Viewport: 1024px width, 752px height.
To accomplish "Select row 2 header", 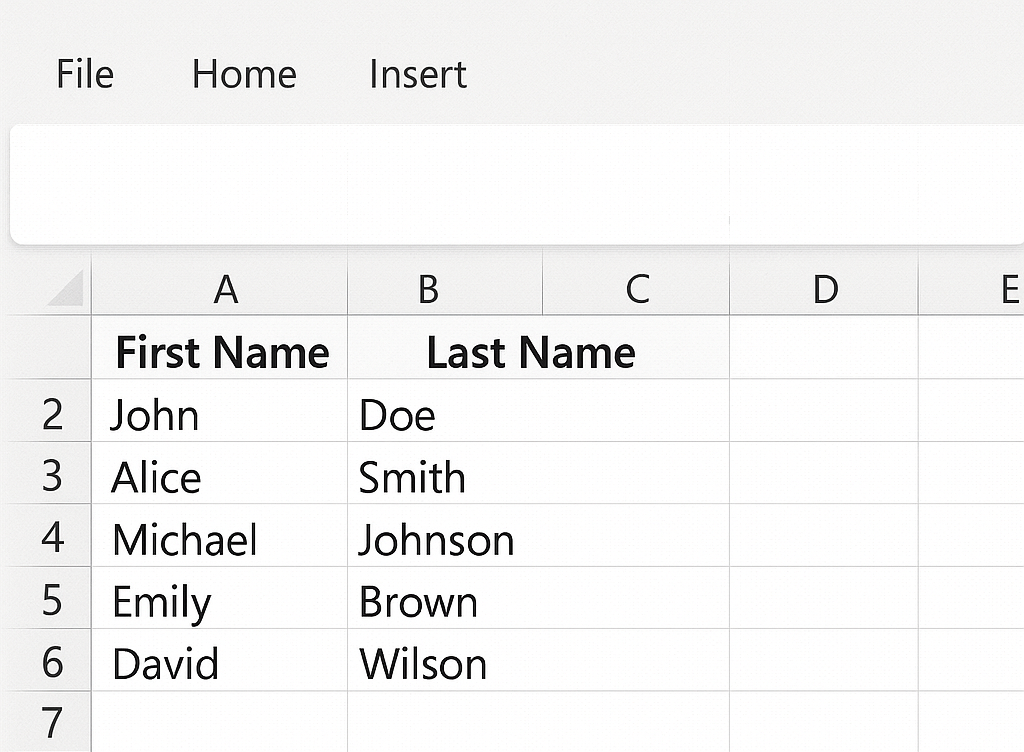I will 52,414.
